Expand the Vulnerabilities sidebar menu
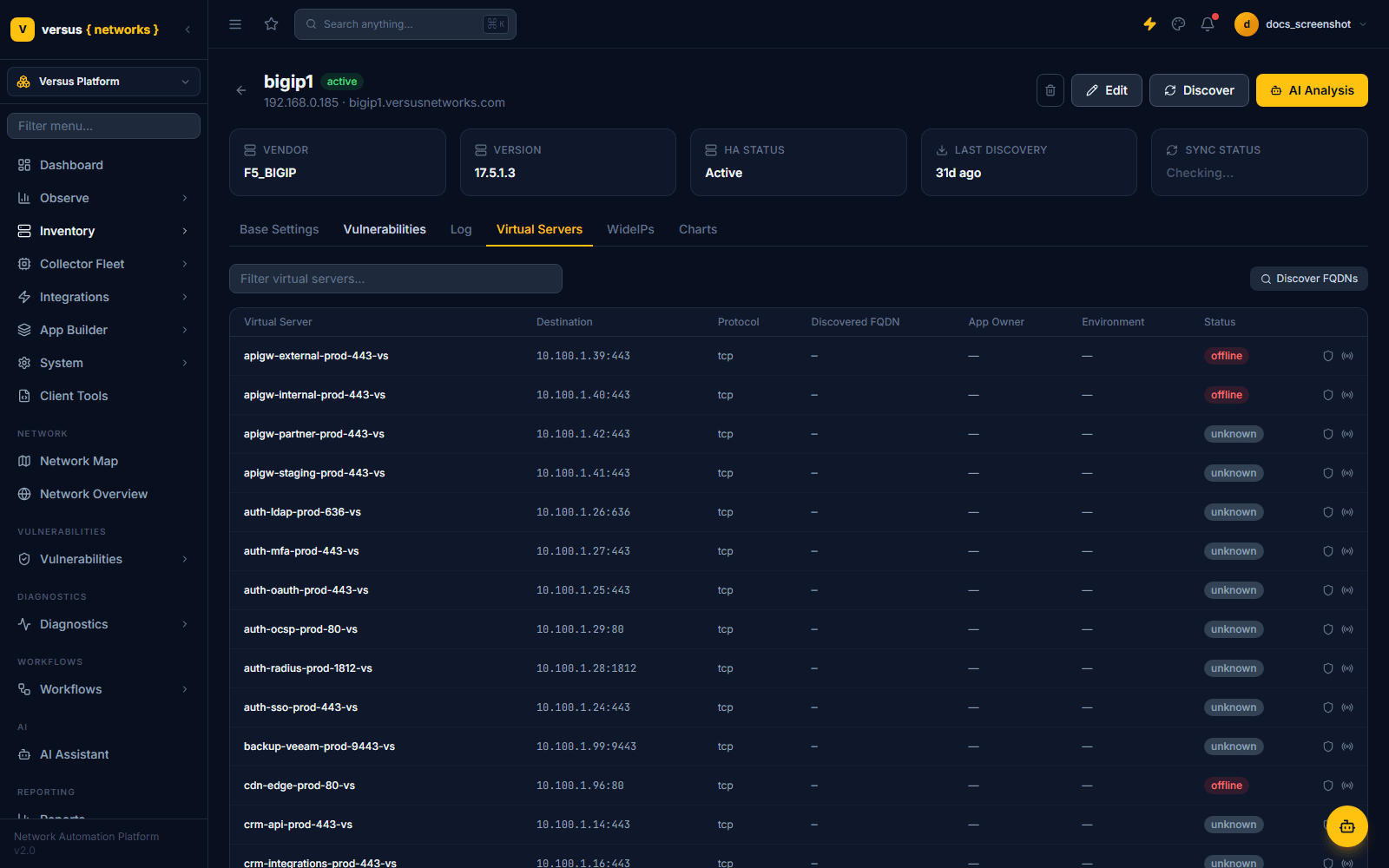The height and width of the screenshot is (868, 1389). point(103,559)
